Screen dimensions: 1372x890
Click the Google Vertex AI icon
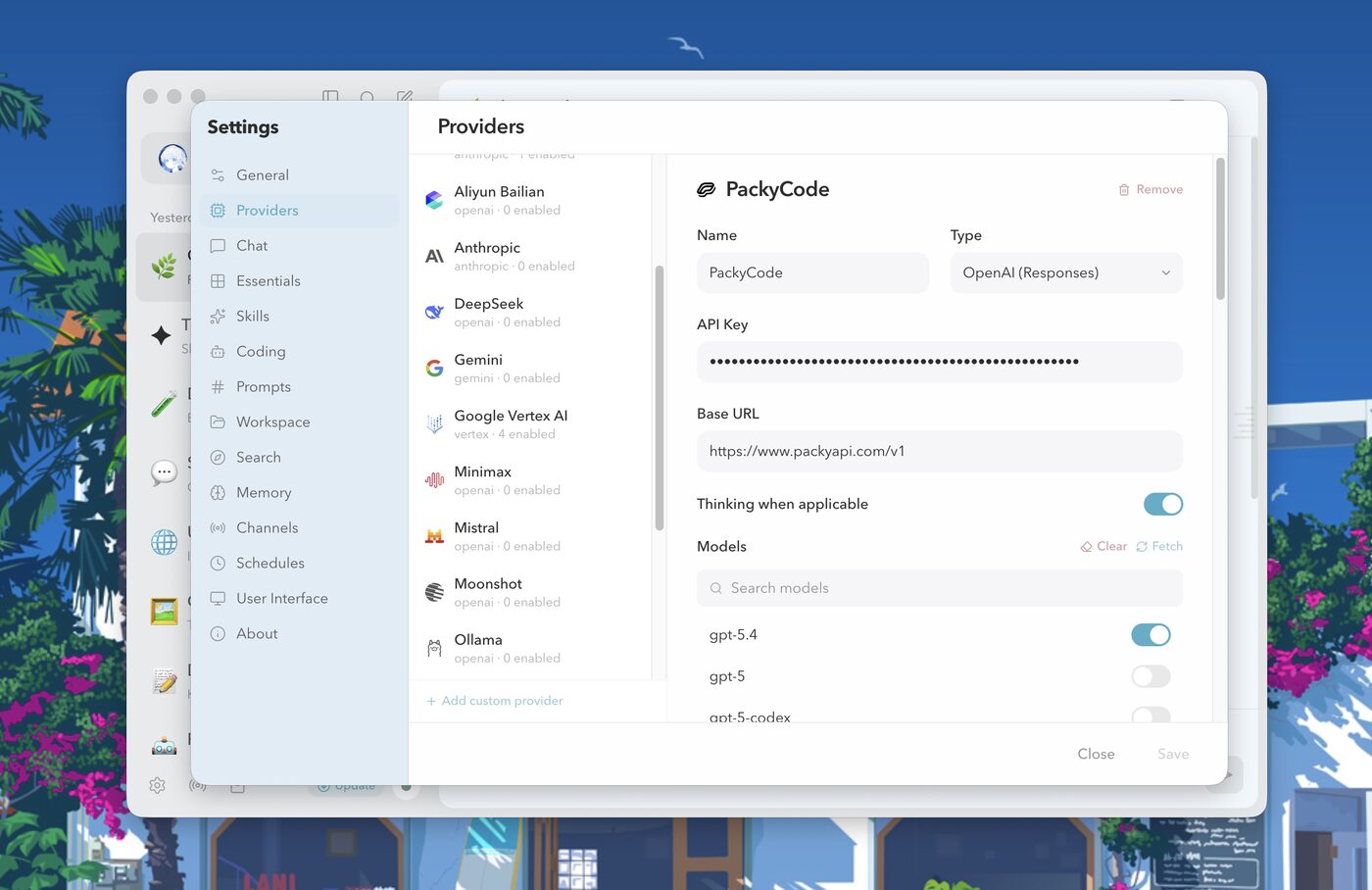tap(433, 423)
